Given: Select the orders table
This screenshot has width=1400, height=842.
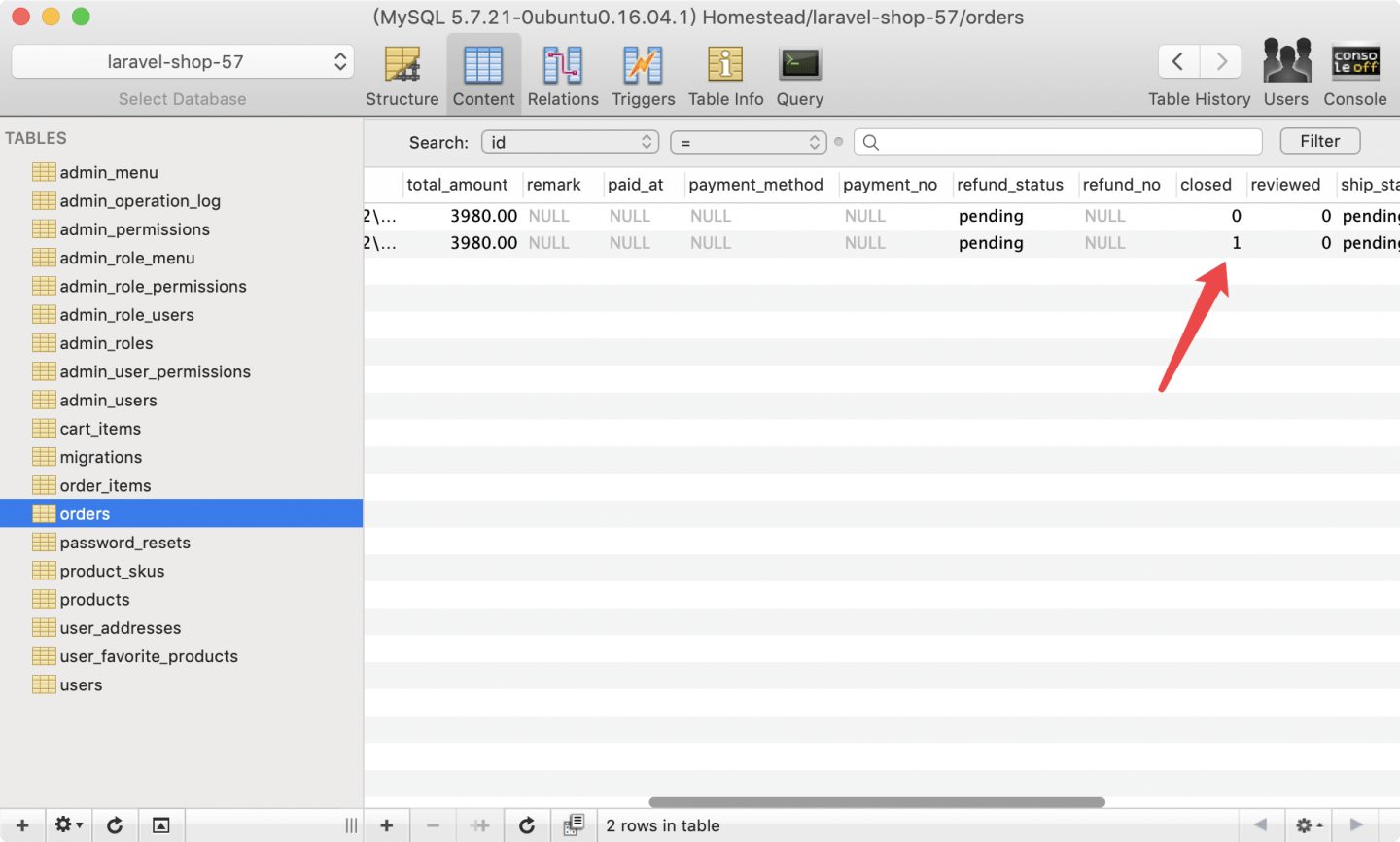Looking at the screenshot, I should [x=181, y=513].
